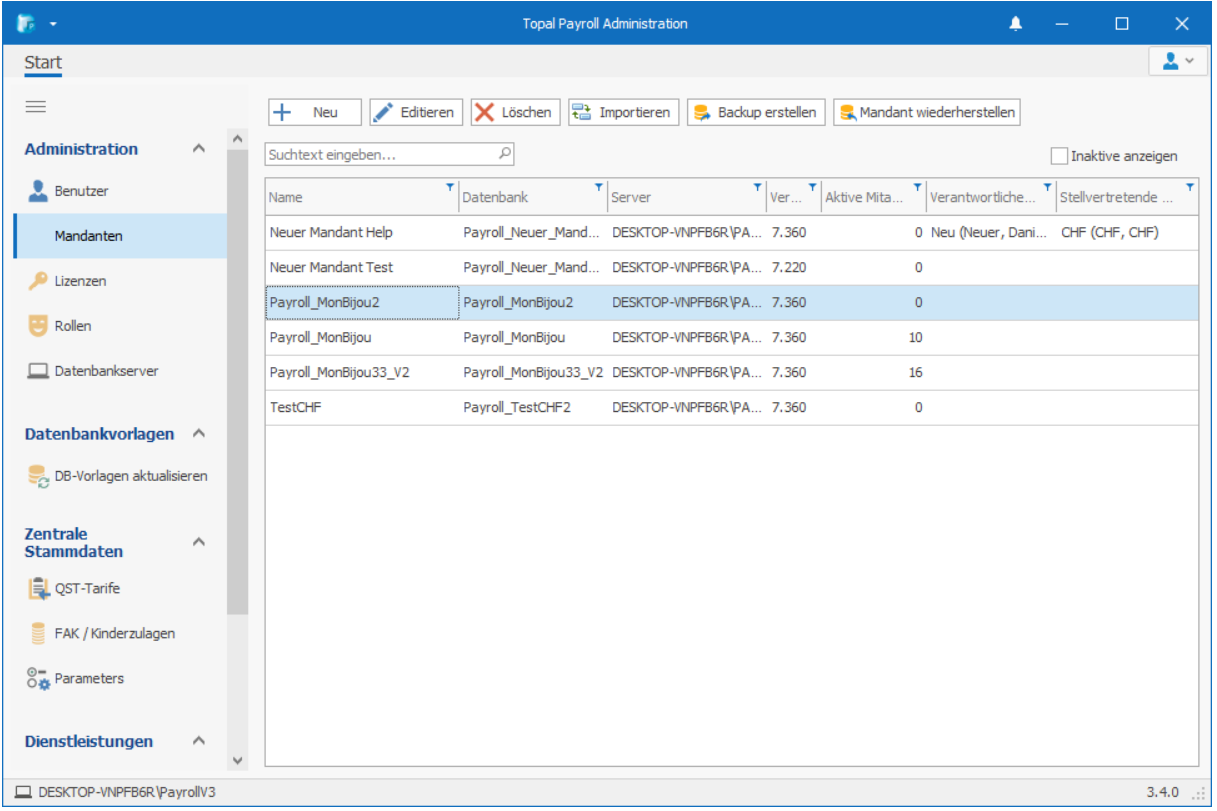The height and width of the screenshot is (811, 1217).
Task: Collapse the Datenbankvorlagen section chevron
Action: (199, 434)
